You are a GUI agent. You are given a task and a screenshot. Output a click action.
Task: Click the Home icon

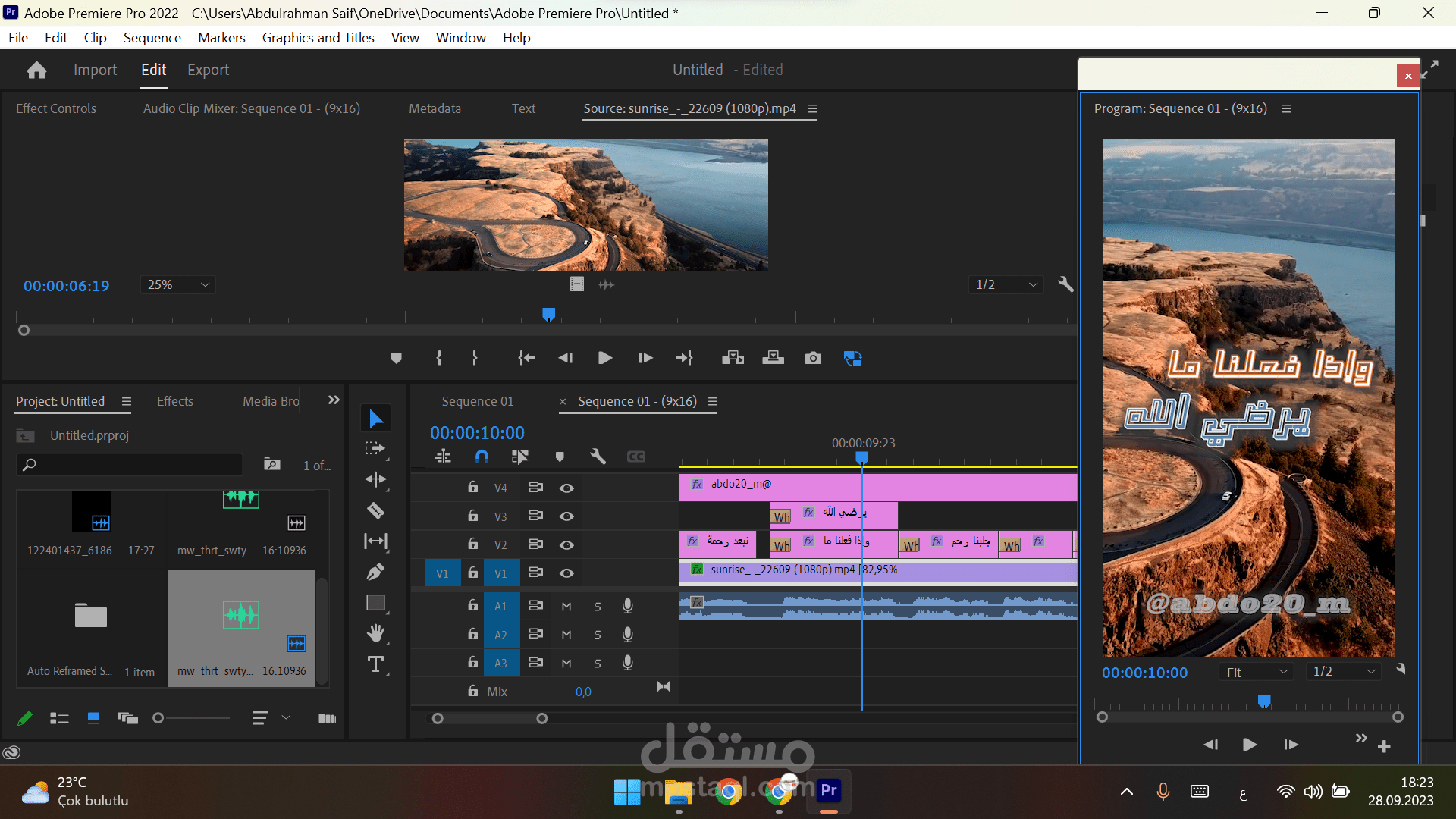pos(36,70)
